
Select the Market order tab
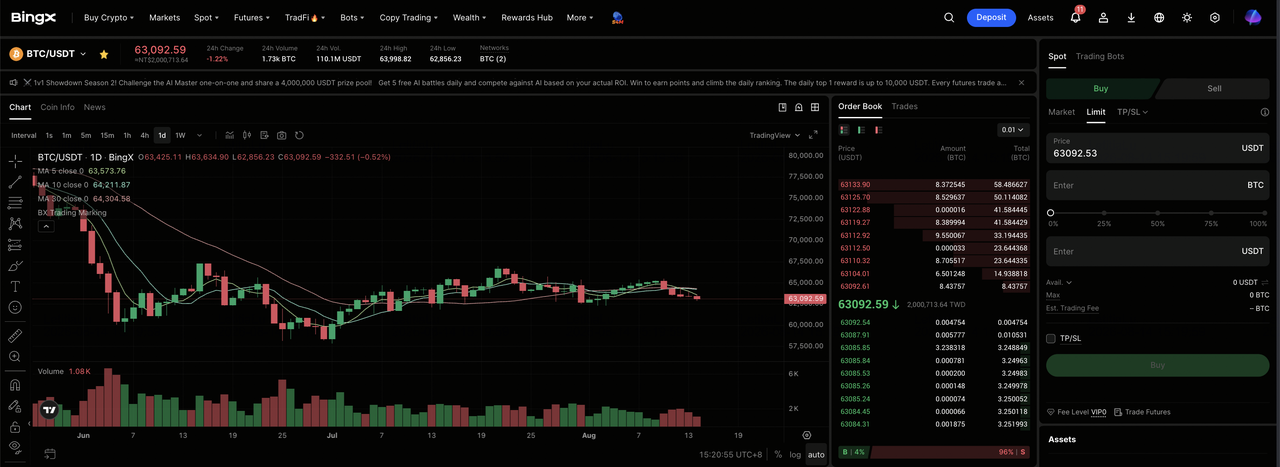(x=1061, y=112)
